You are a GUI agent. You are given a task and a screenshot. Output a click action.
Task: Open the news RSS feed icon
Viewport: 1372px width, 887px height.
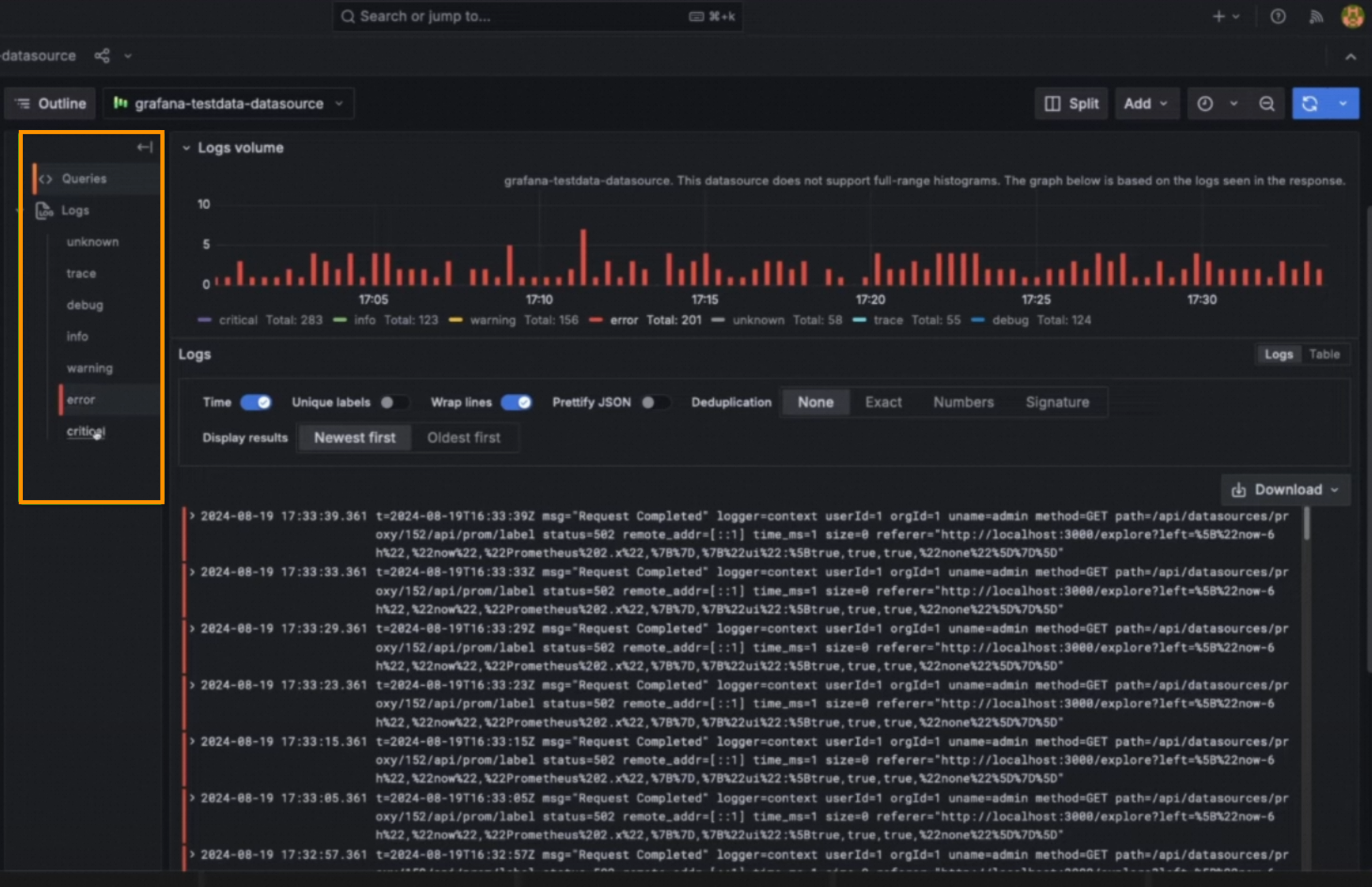tap(1316, 17)
